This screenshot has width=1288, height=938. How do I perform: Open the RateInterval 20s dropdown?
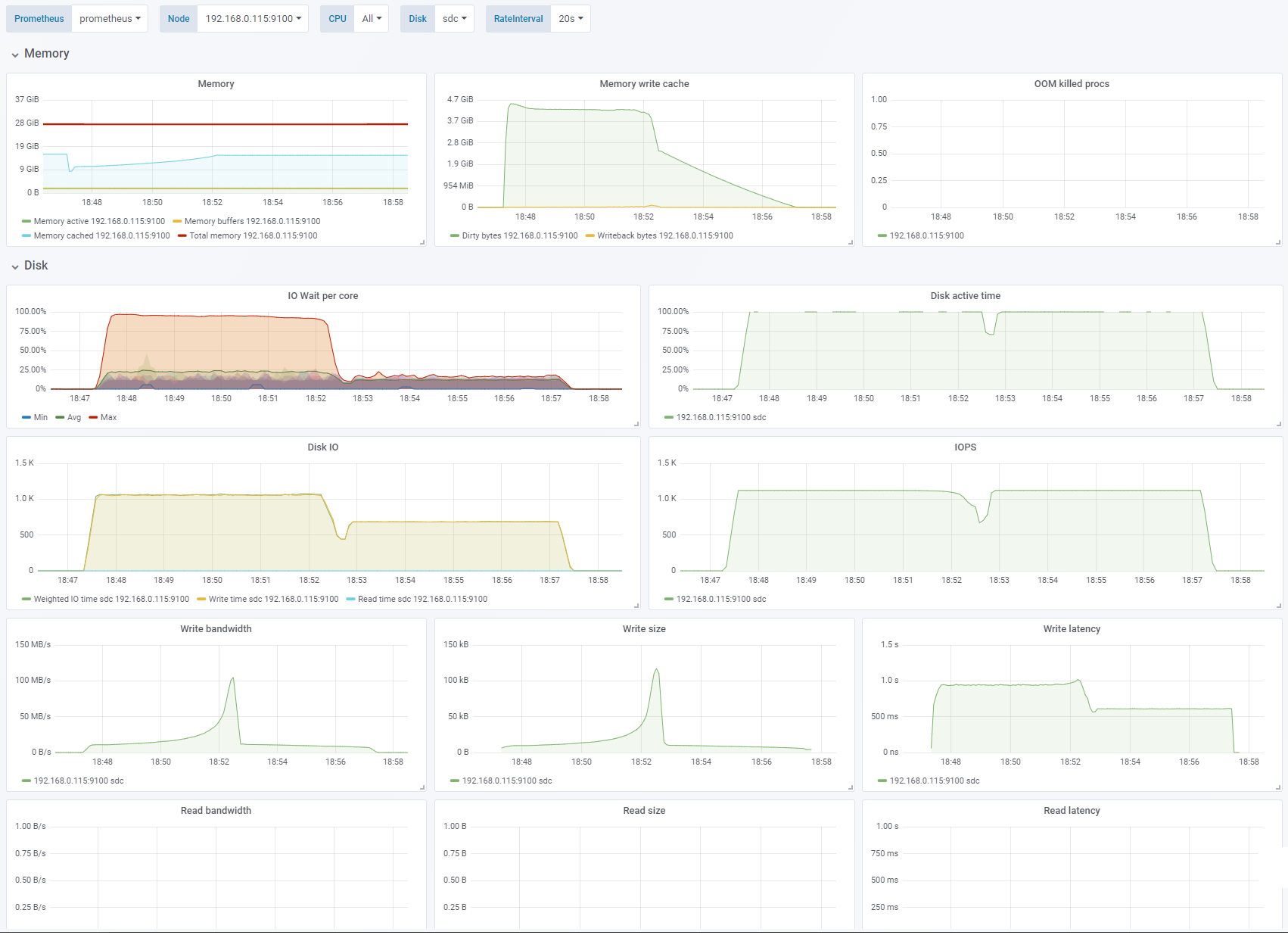571,19
